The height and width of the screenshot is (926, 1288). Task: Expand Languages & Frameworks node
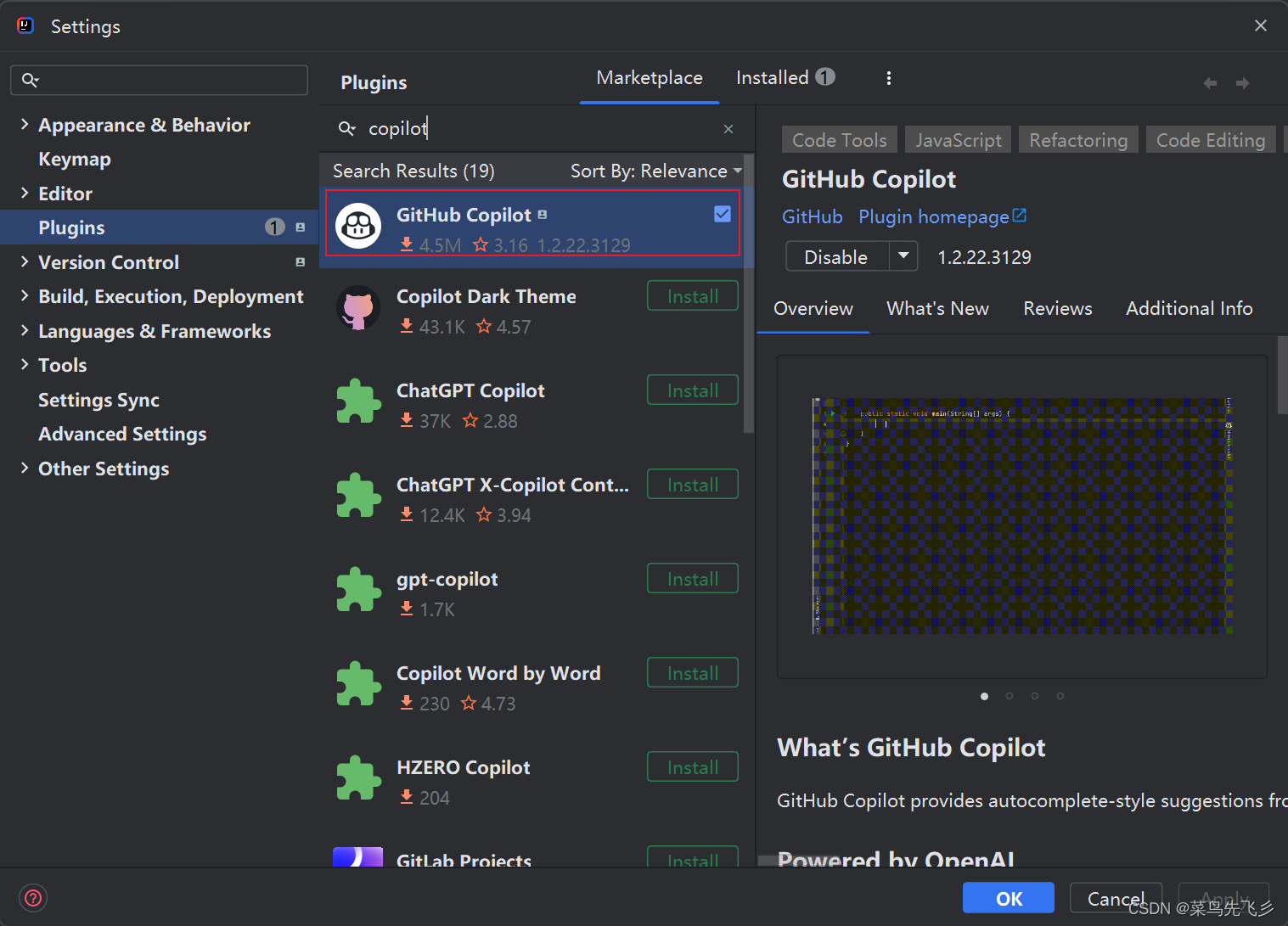click(x=24, y=330)
